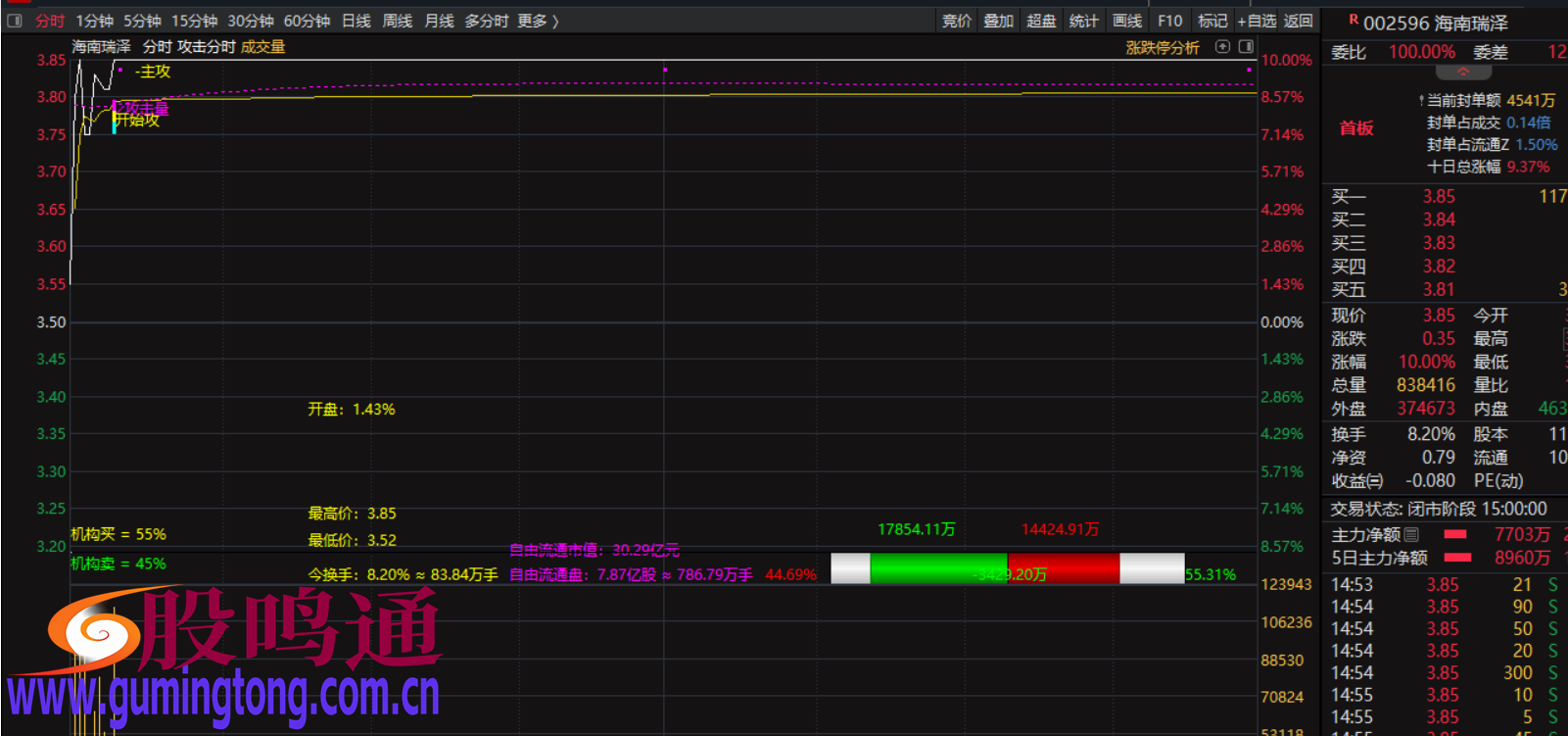Open the 涨跌停分析 analysis panel
1568x736 pixels.
(x=1162, y=47)
